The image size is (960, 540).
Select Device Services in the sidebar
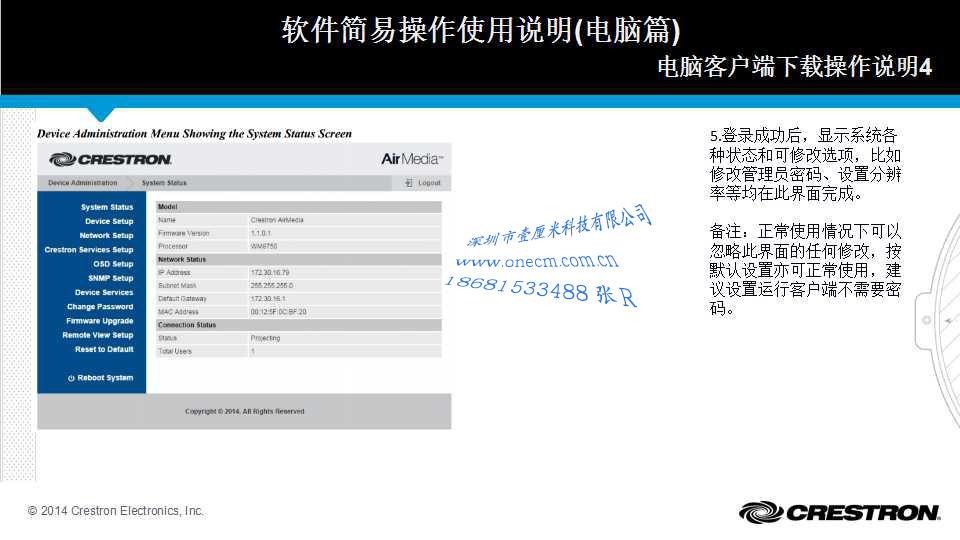pos(104,292)
